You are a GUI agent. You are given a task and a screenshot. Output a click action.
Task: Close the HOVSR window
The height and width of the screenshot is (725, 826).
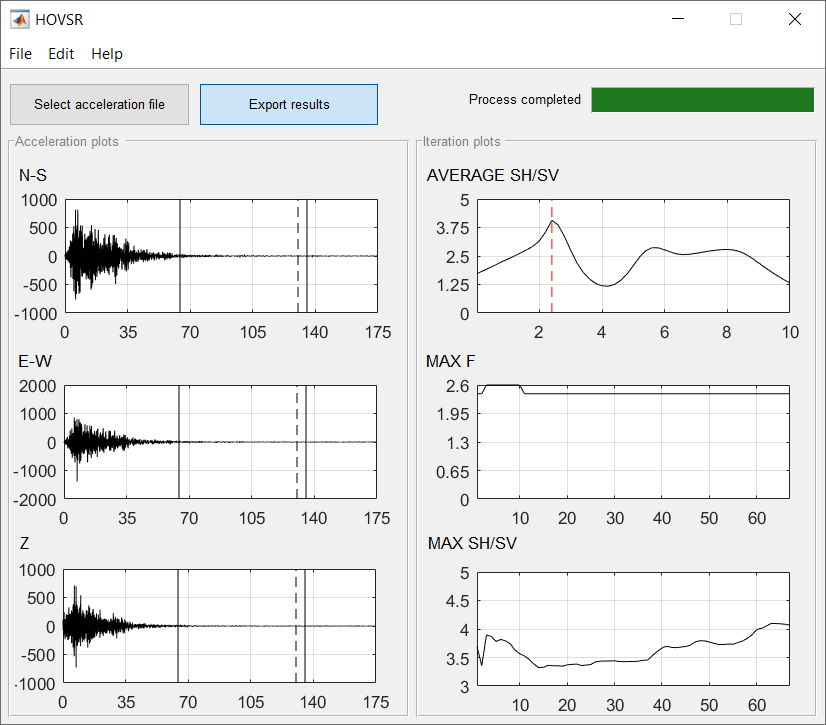point(794,19)
